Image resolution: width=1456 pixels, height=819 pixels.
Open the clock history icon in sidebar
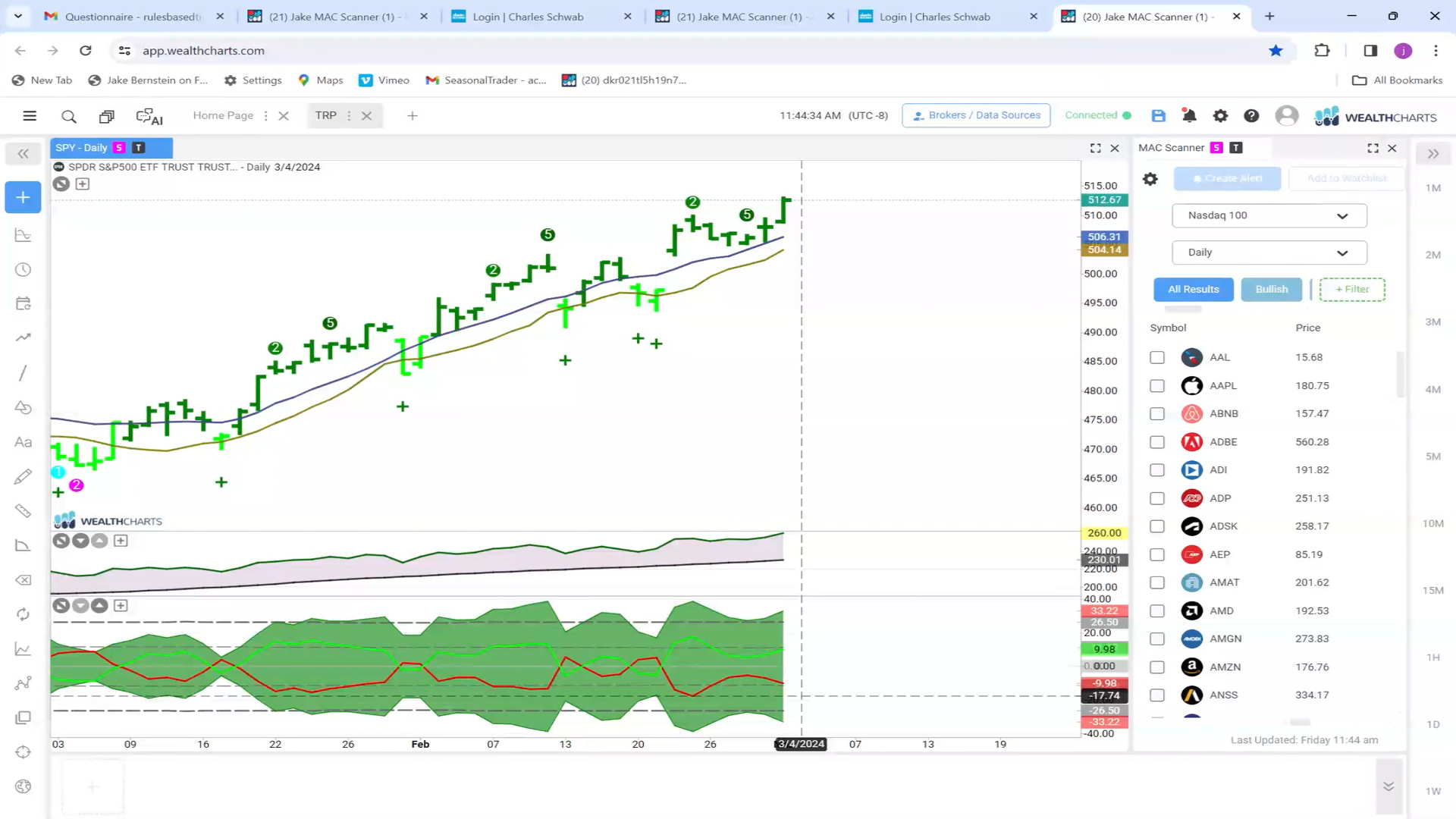pos(23,270)
